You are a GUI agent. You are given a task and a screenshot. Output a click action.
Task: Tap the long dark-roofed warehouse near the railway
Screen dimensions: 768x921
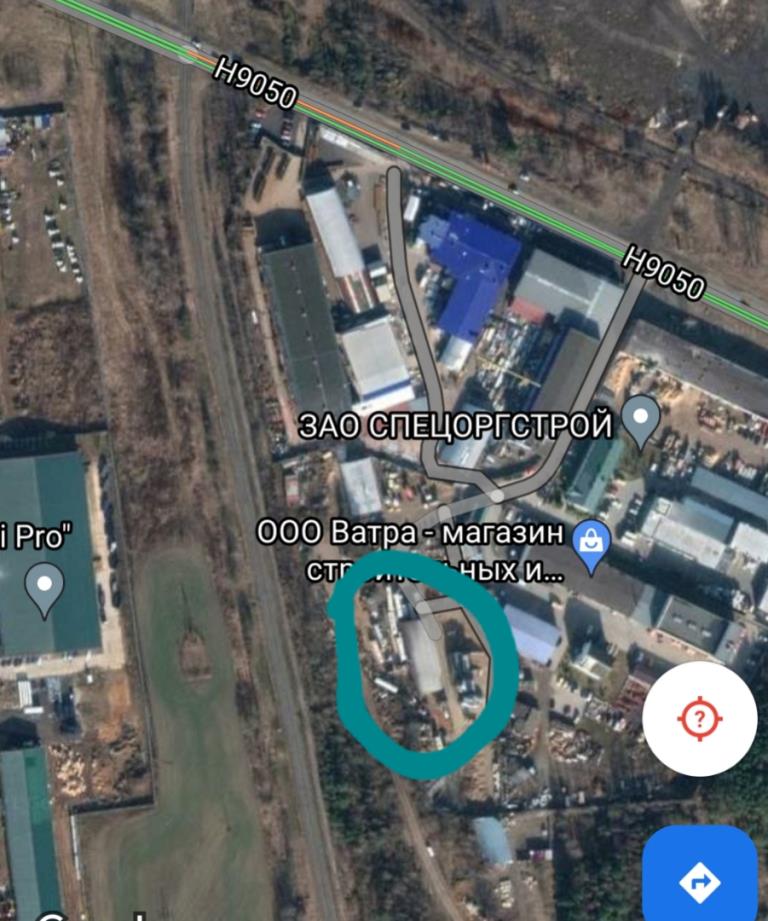click(305, 329)
